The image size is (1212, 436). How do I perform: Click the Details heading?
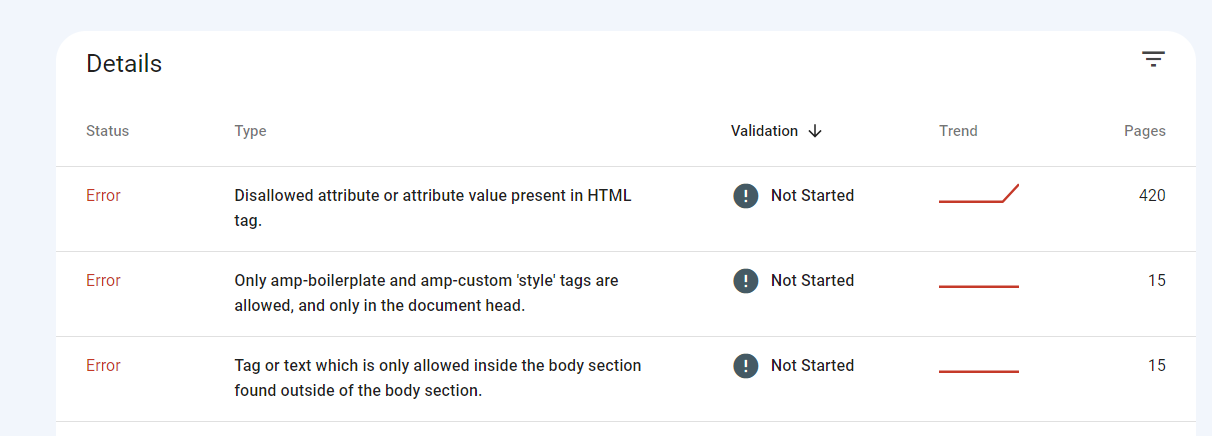pyautogui.click(x=124, y=64)
